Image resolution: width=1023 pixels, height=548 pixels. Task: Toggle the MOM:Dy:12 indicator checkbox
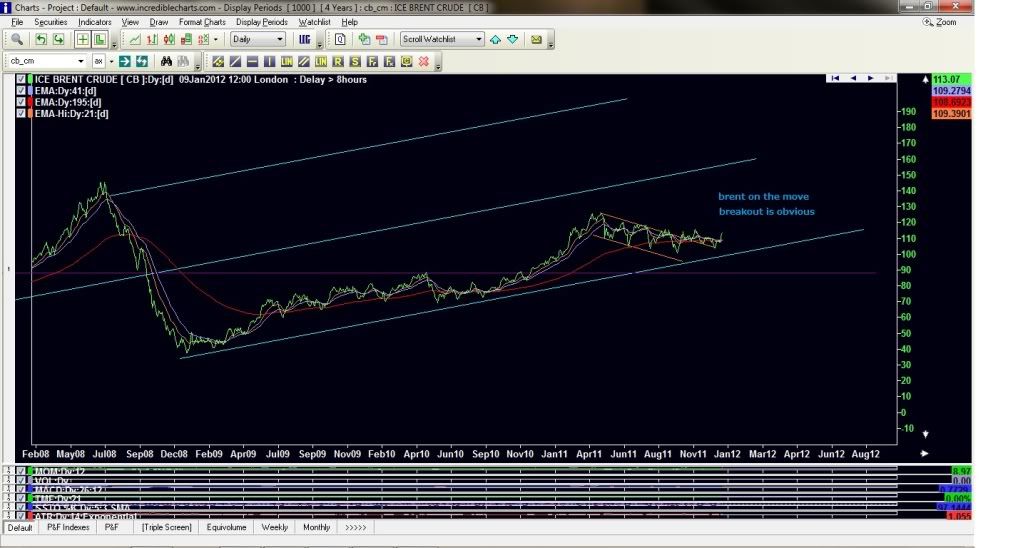coord(21,471)
